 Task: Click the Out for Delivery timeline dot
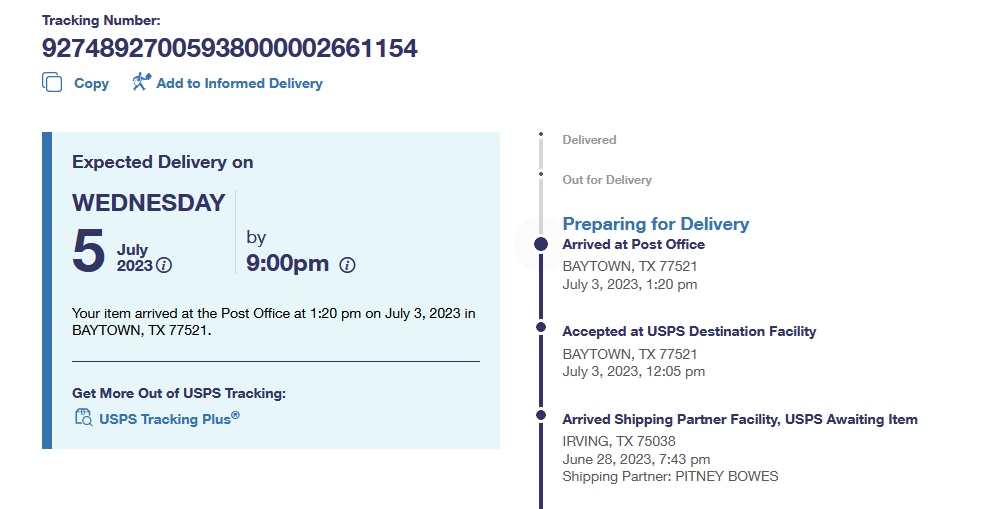(x=540, y=174)
